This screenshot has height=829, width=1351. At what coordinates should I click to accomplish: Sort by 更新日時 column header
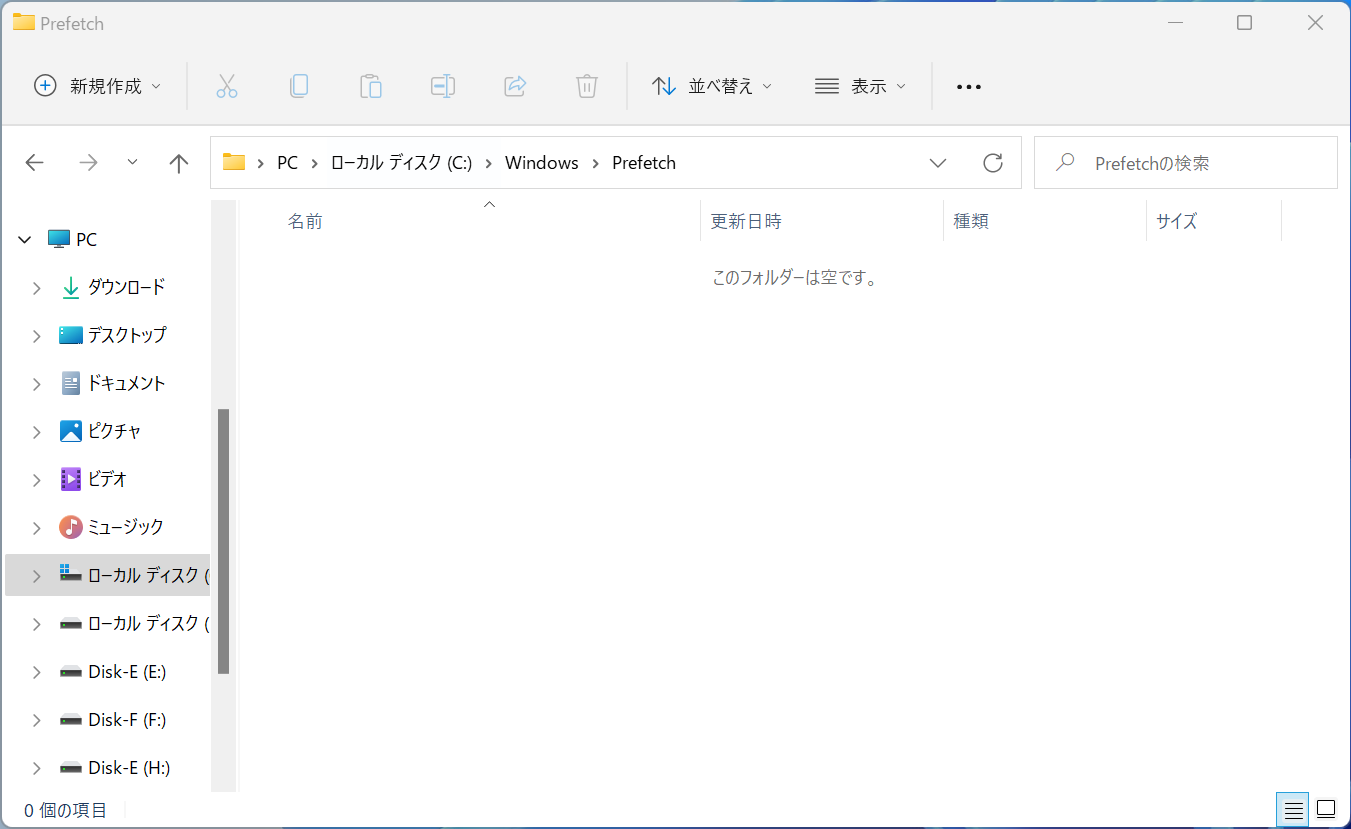click(x=746, y=221)
